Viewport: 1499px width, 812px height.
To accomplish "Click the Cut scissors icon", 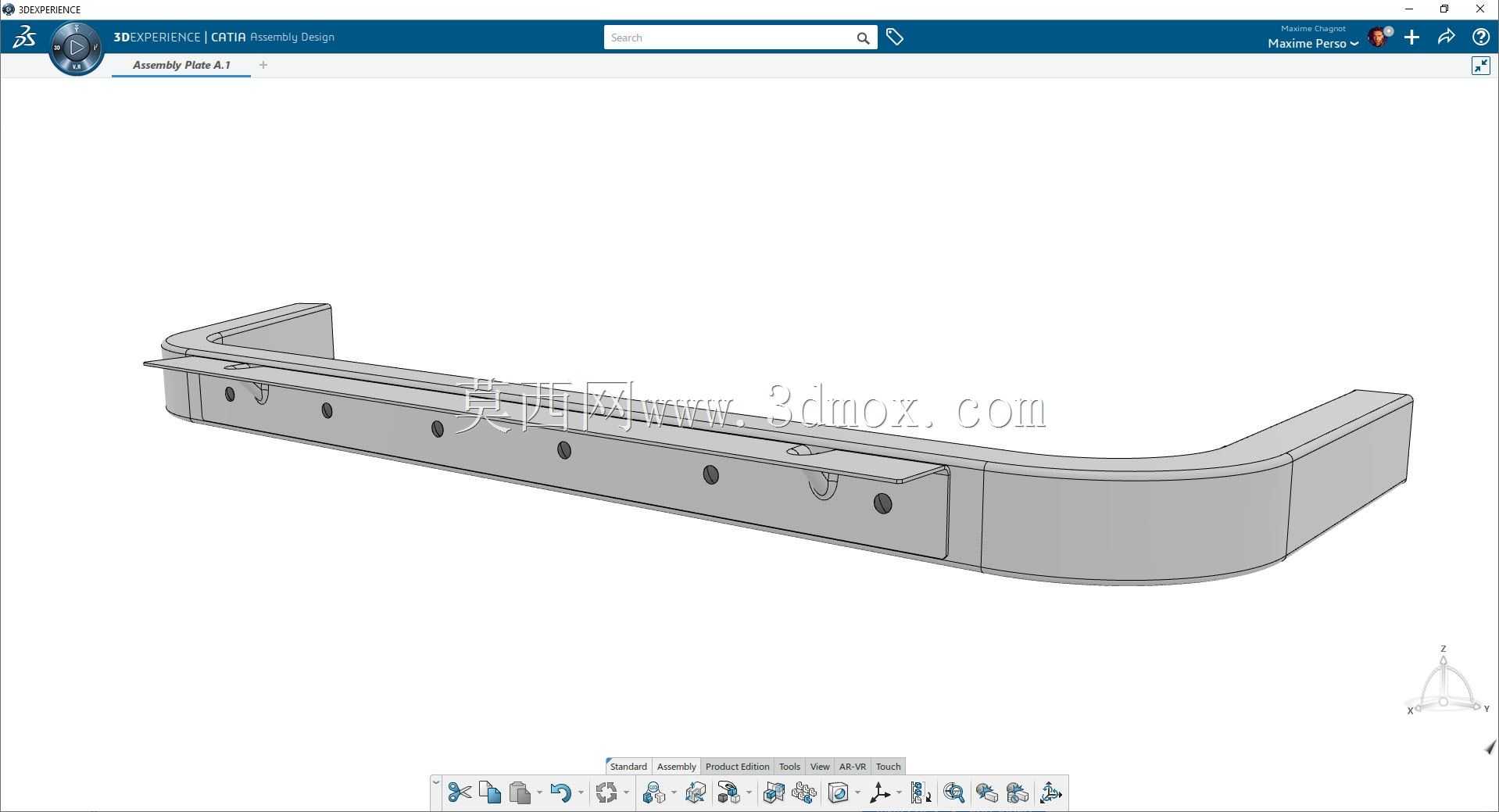I will (x=460, y=792).
